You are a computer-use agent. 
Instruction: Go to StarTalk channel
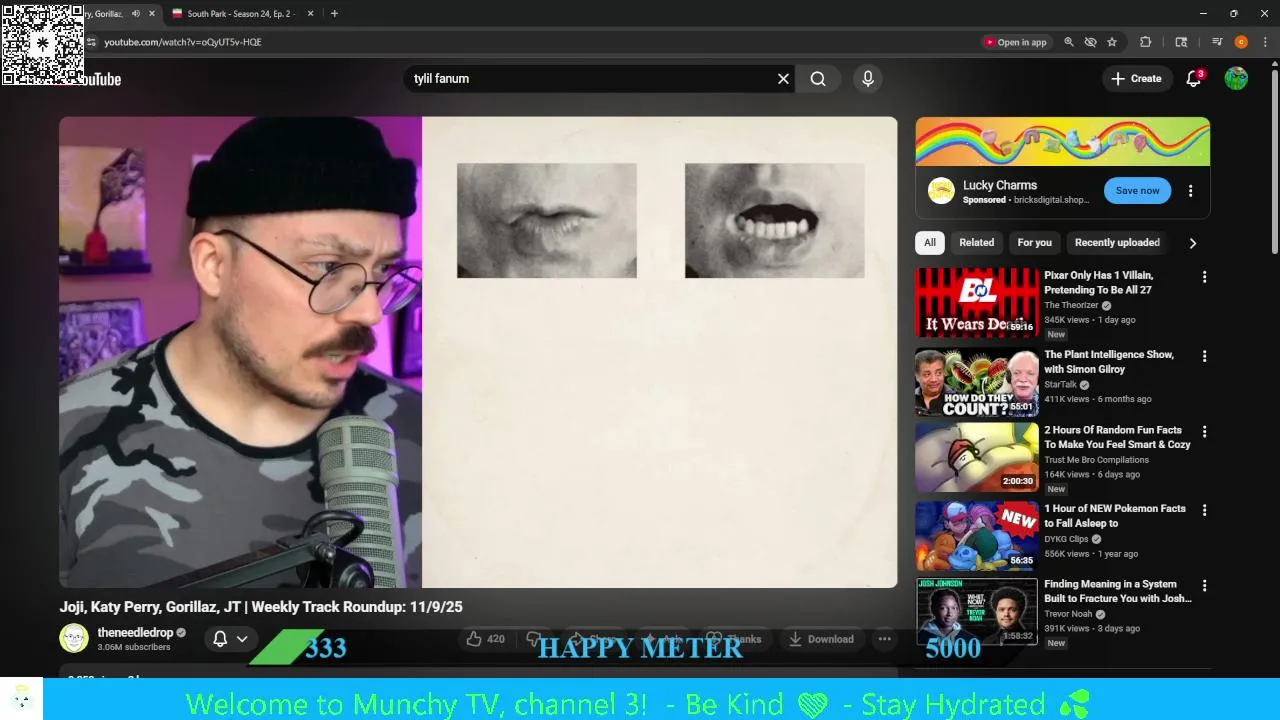click(1060, 384)
